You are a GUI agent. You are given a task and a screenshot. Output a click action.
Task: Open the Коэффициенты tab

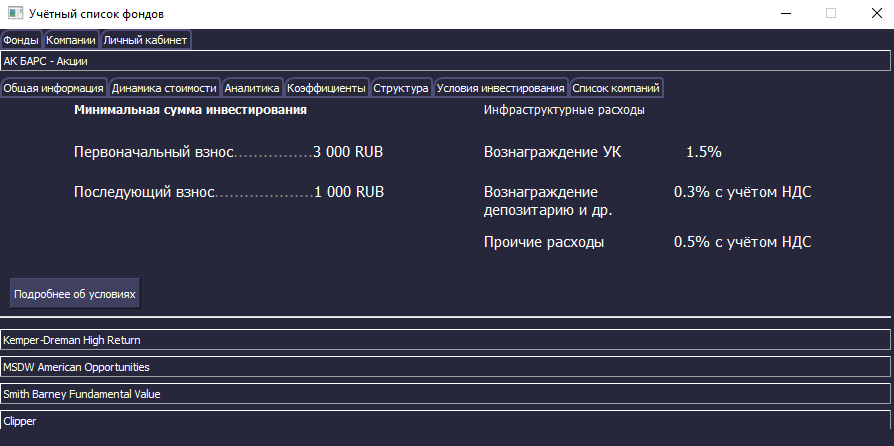[326, 88]
